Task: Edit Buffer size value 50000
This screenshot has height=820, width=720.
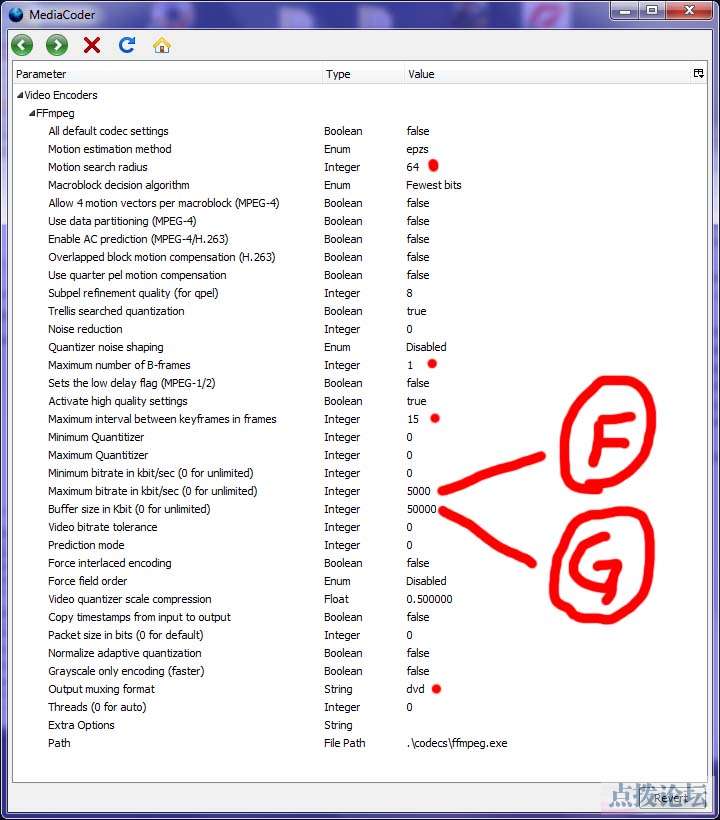Action: (x=421, y=509)
